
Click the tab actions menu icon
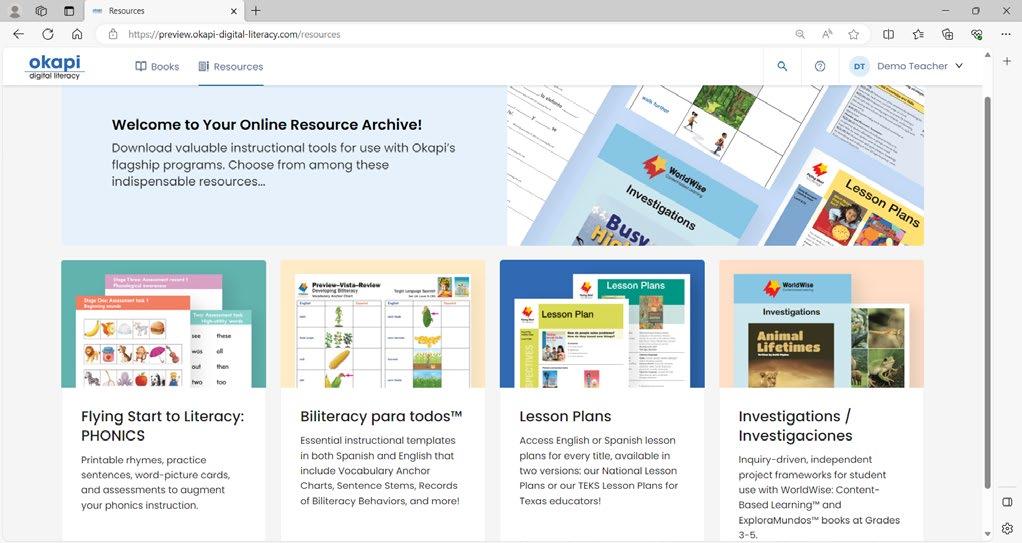click(69, 10)
